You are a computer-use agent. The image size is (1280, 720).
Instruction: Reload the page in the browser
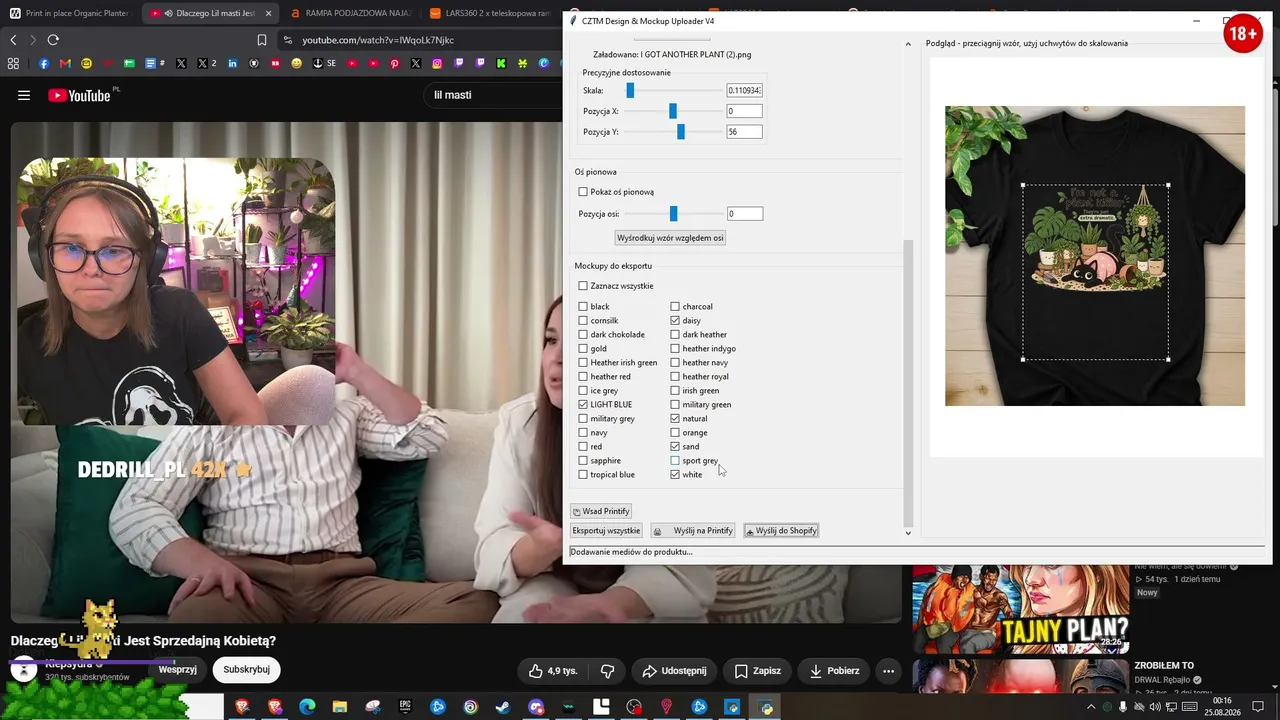(x=53, y=40)
